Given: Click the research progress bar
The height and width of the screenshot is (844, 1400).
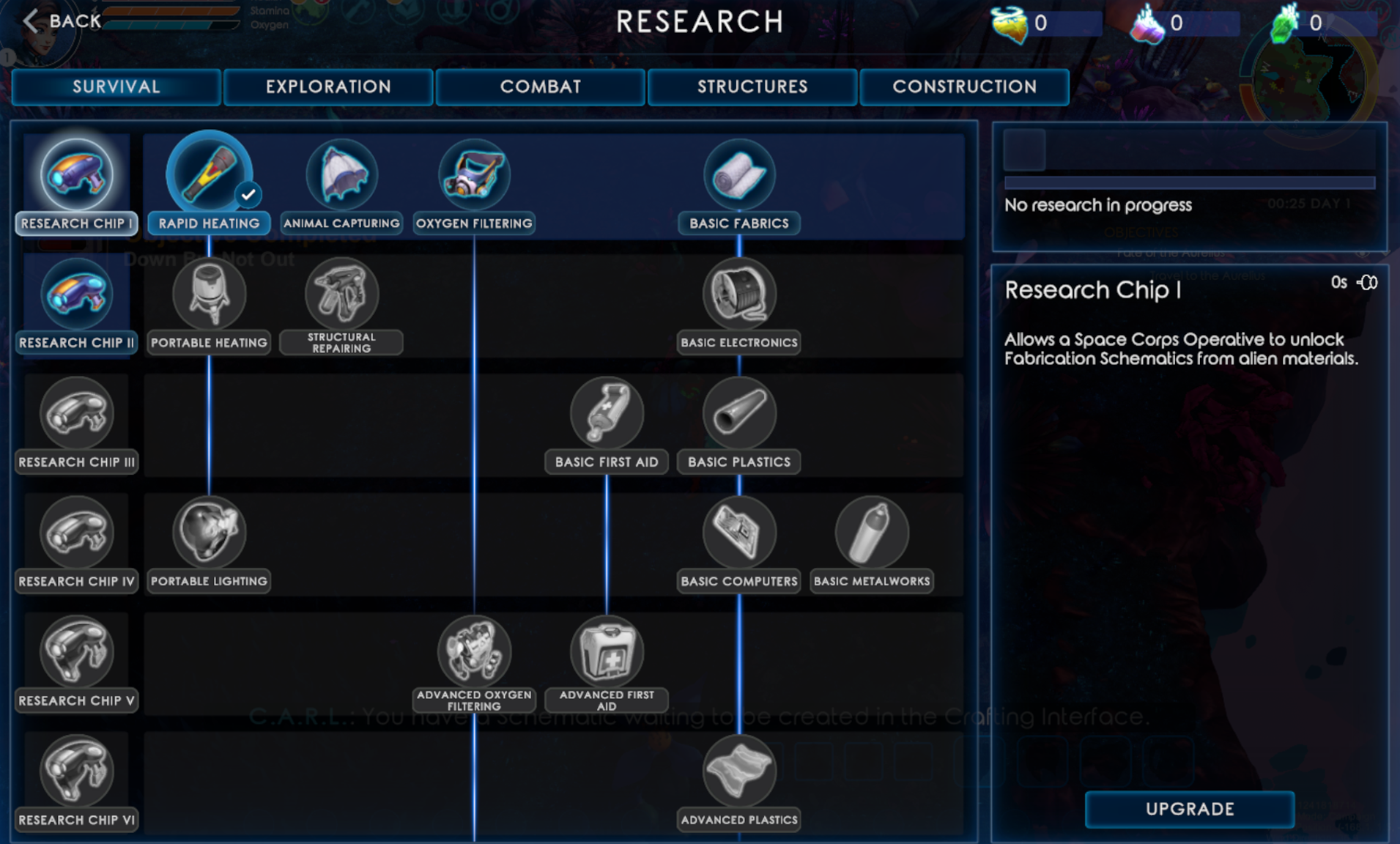Looking at the screenshot, I should coord(1190,182).
